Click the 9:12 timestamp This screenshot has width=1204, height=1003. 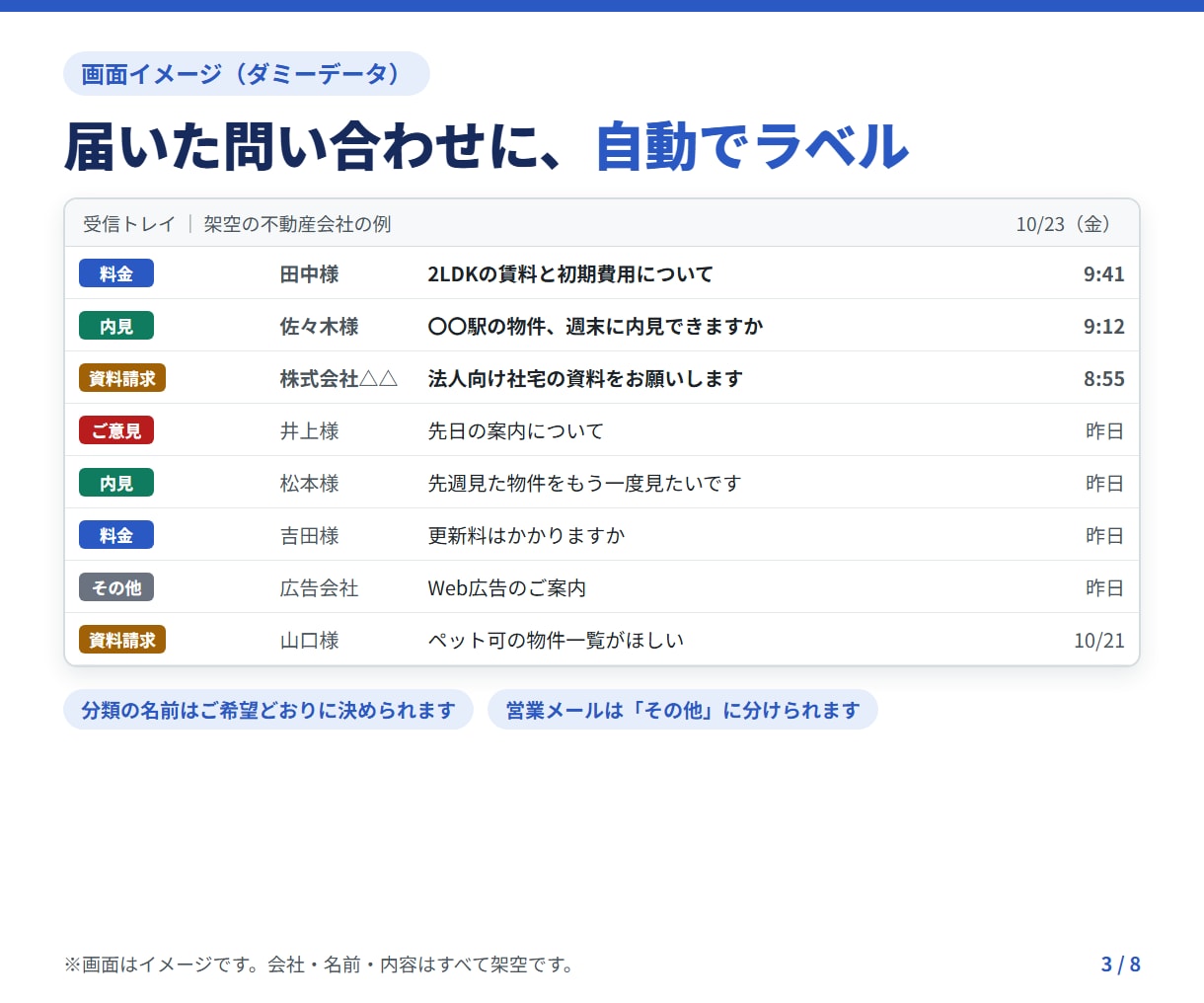pyautogui.click(x=1103, y=327)
